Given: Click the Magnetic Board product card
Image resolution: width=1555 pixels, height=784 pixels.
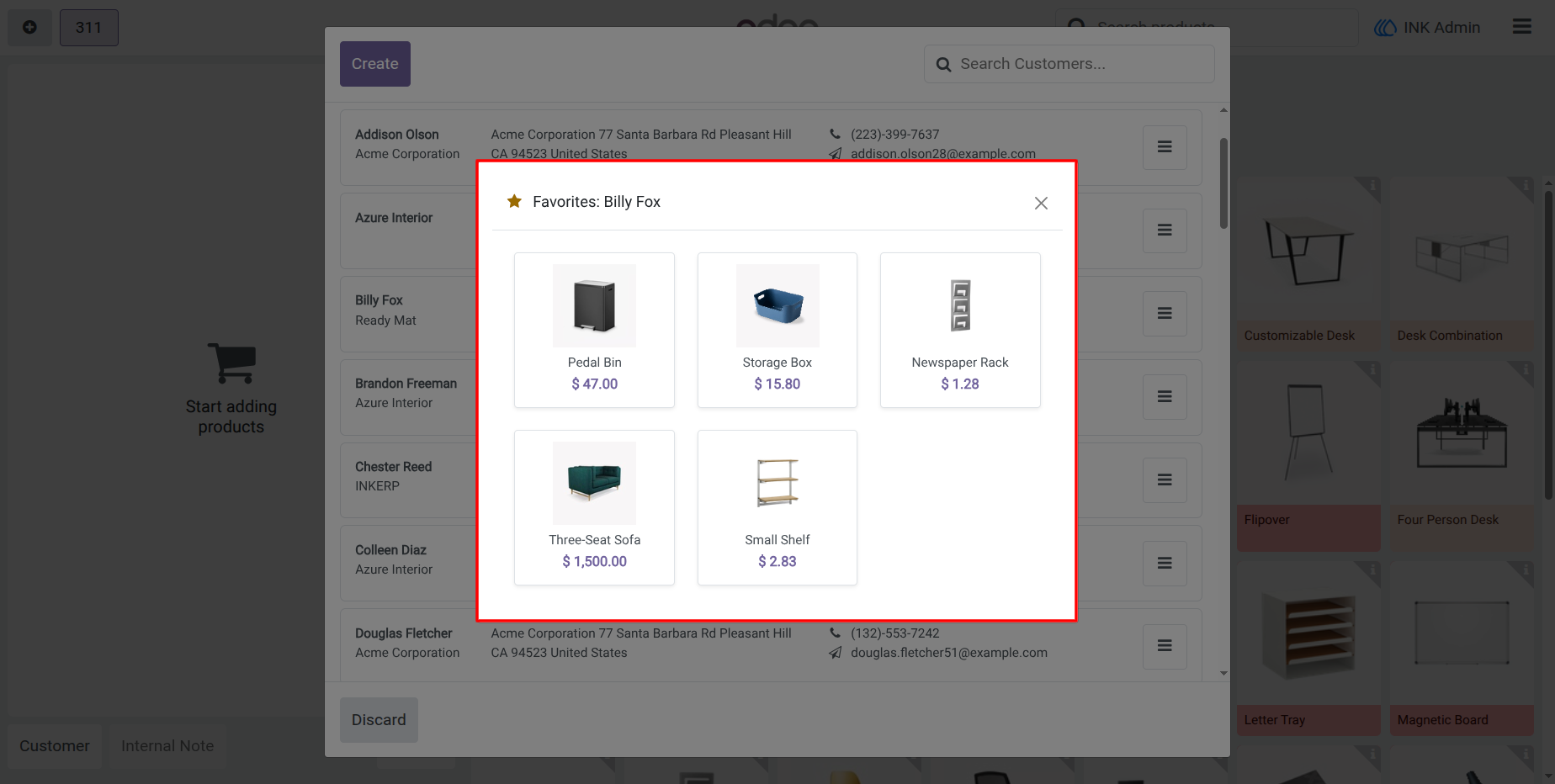Looking at the screenshot, I should click(x=1462, y=649).
